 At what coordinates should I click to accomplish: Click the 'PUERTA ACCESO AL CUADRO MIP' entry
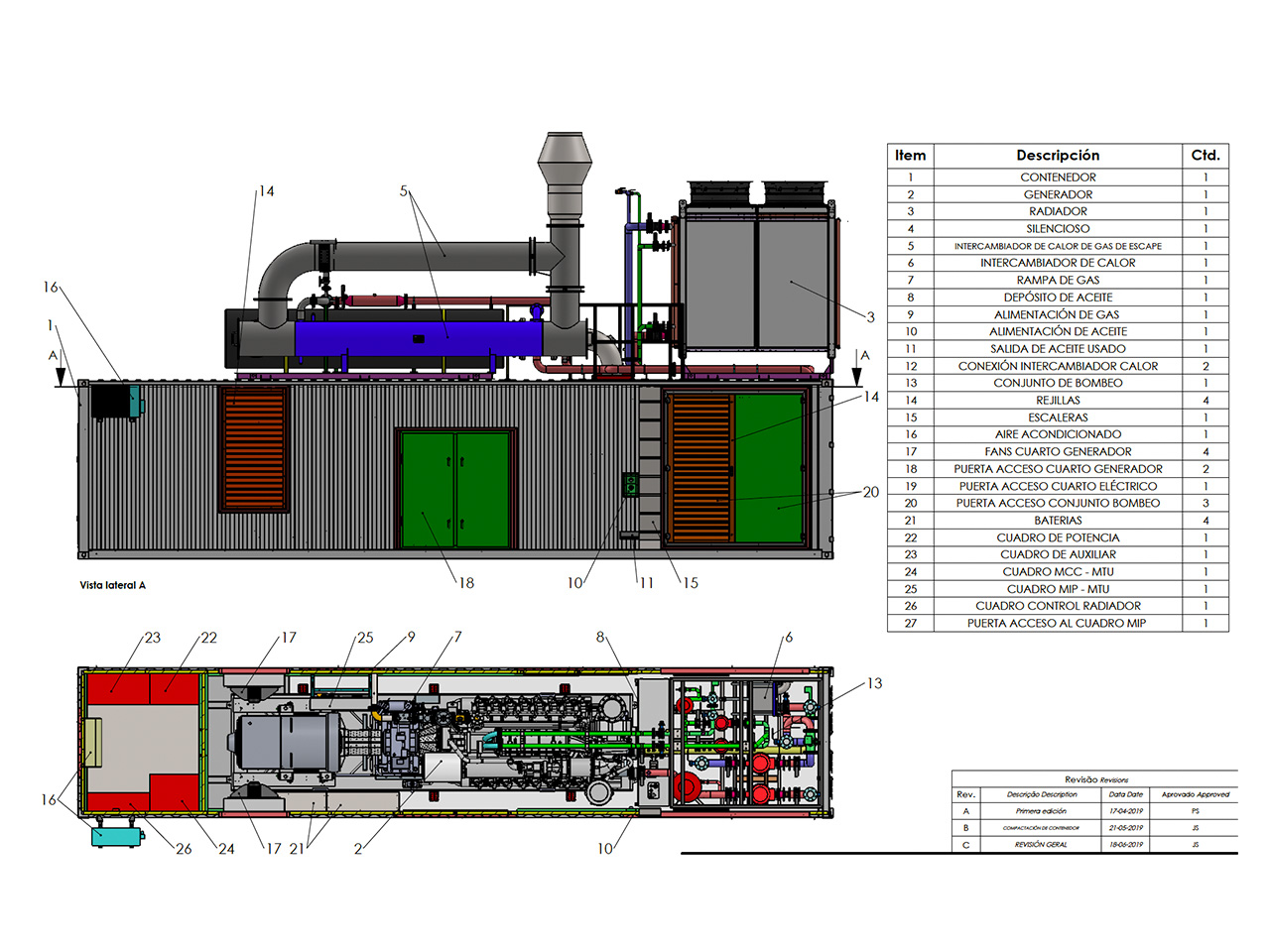pyautogui.click(x=1057, y=624)
